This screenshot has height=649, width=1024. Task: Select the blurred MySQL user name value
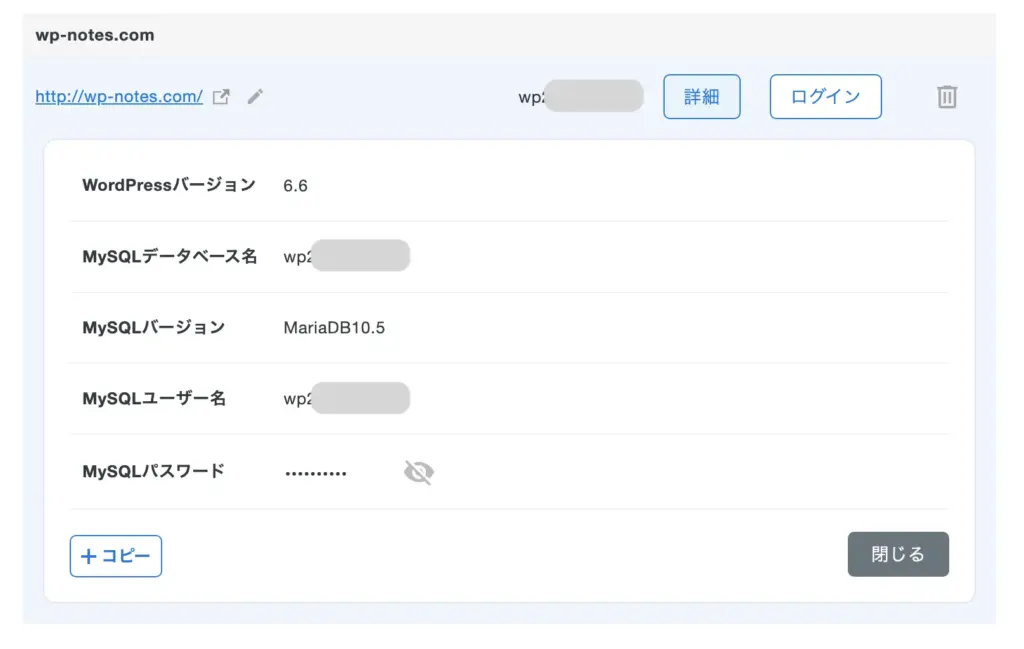(347, 399)
